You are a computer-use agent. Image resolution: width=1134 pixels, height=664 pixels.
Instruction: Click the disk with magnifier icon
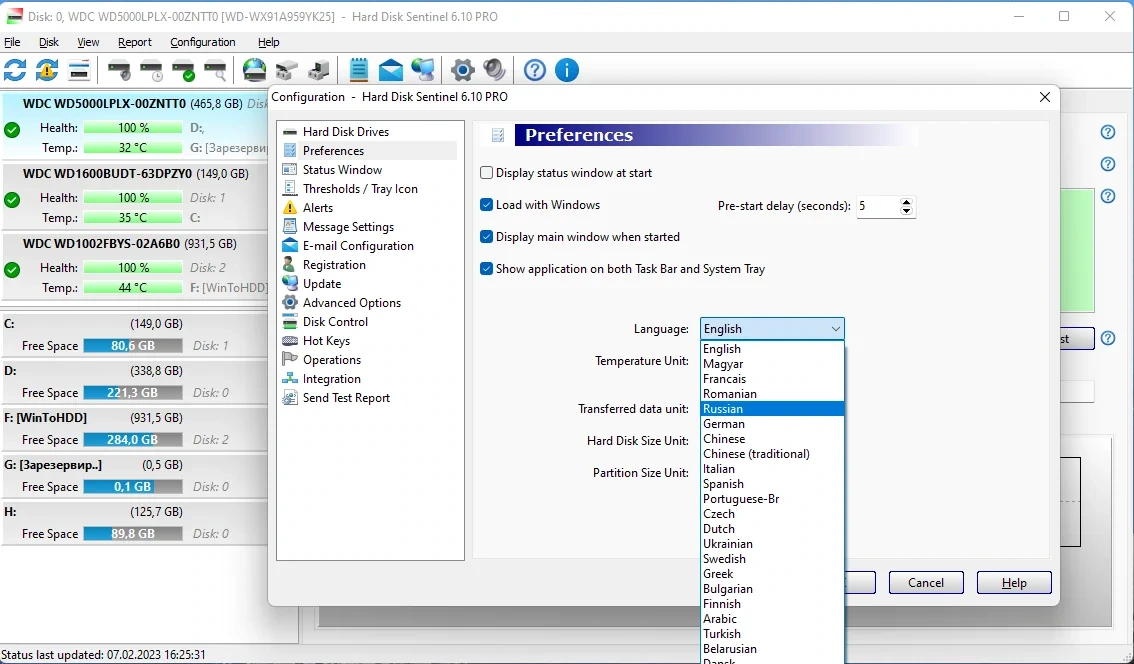[215, 71]
